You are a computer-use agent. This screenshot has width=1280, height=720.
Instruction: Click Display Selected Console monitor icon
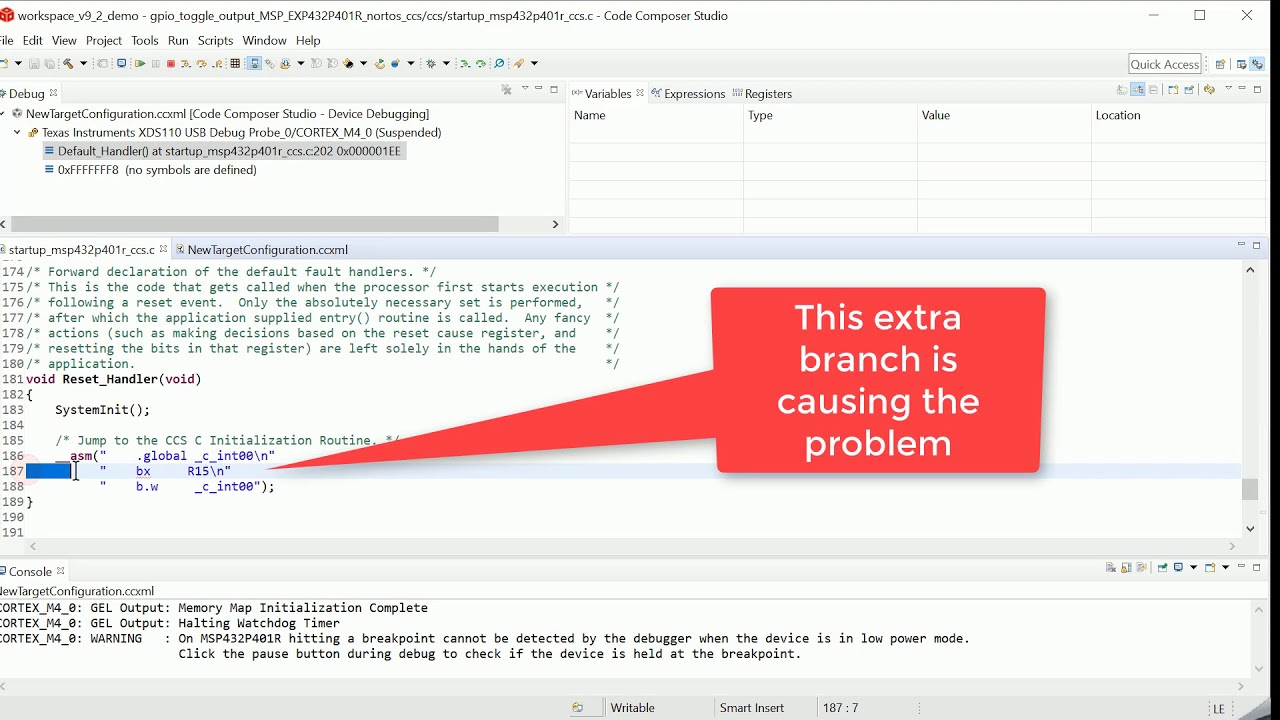coord(1178,567)
